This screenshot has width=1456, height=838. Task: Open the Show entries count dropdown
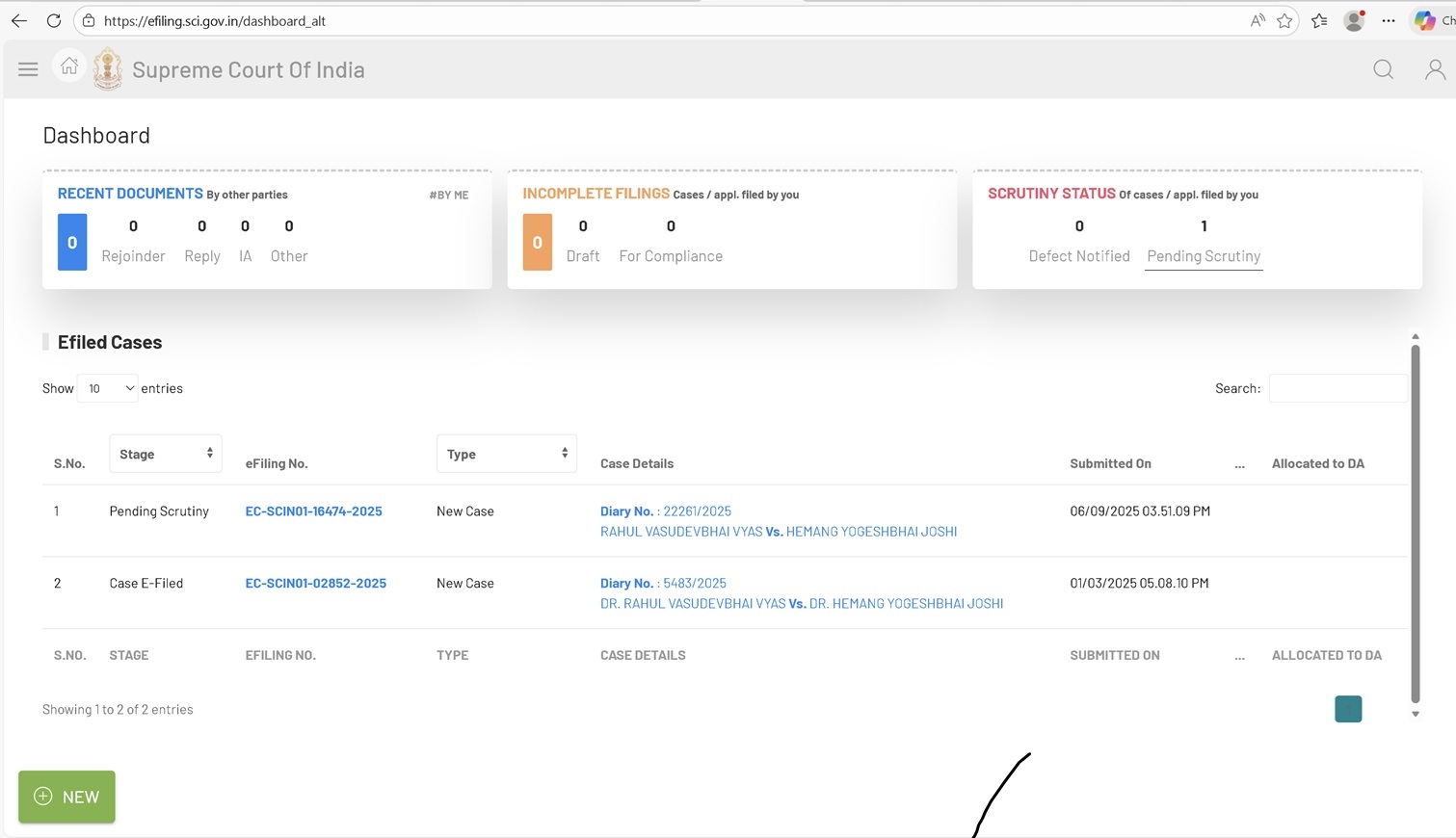[107, 388]
